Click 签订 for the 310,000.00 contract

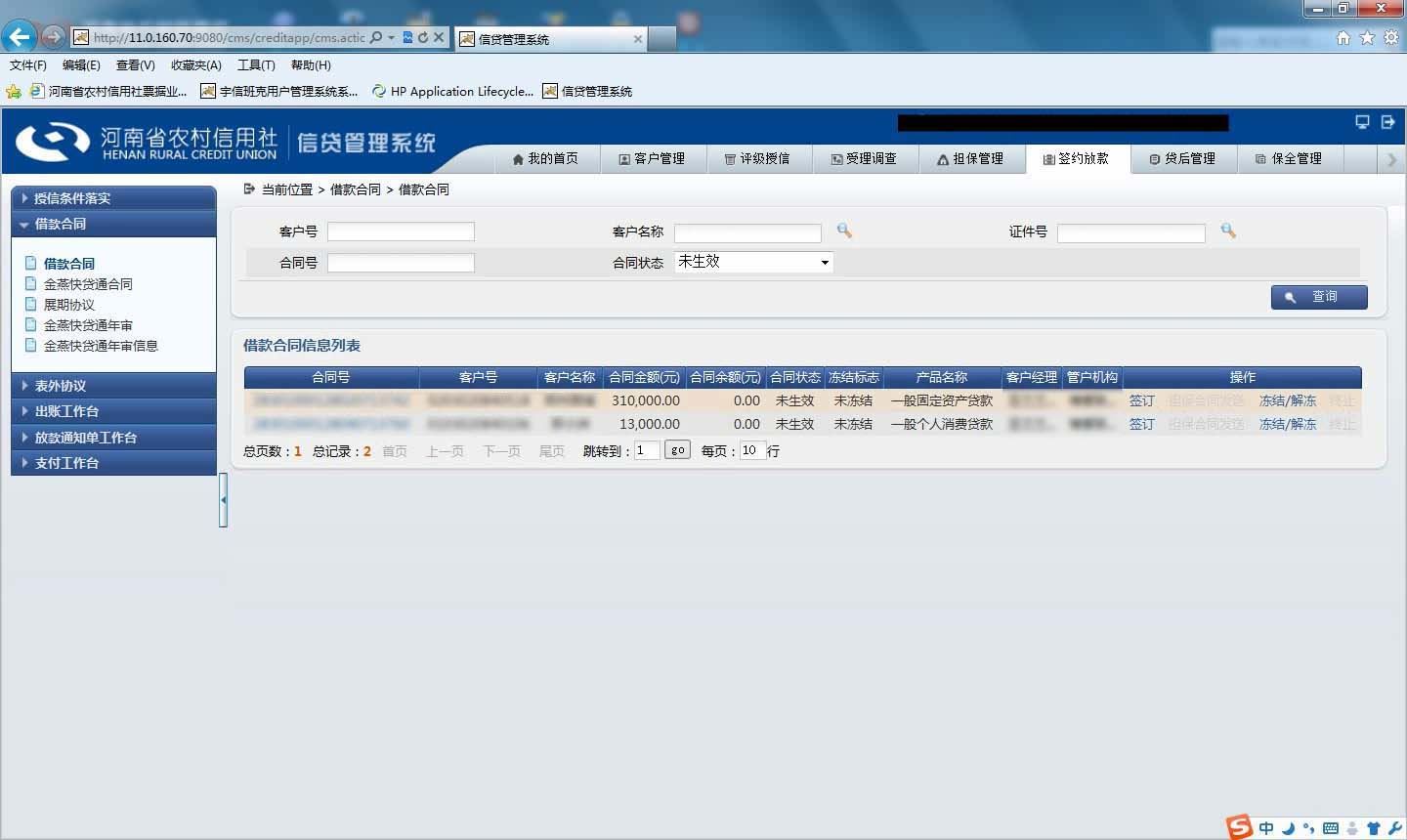(x=1141, y=400)
